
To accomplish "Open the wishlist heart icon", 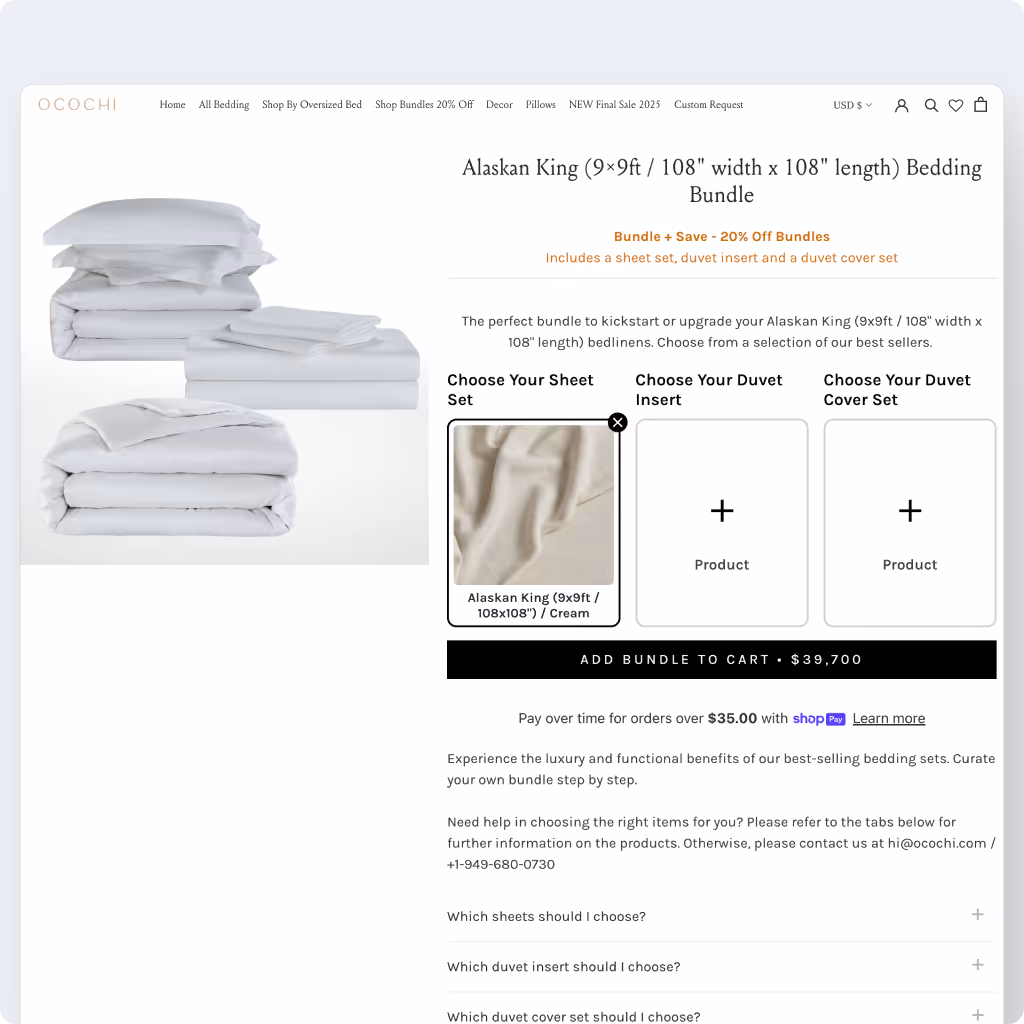I will pyautogui.click(x=955, y=105).
